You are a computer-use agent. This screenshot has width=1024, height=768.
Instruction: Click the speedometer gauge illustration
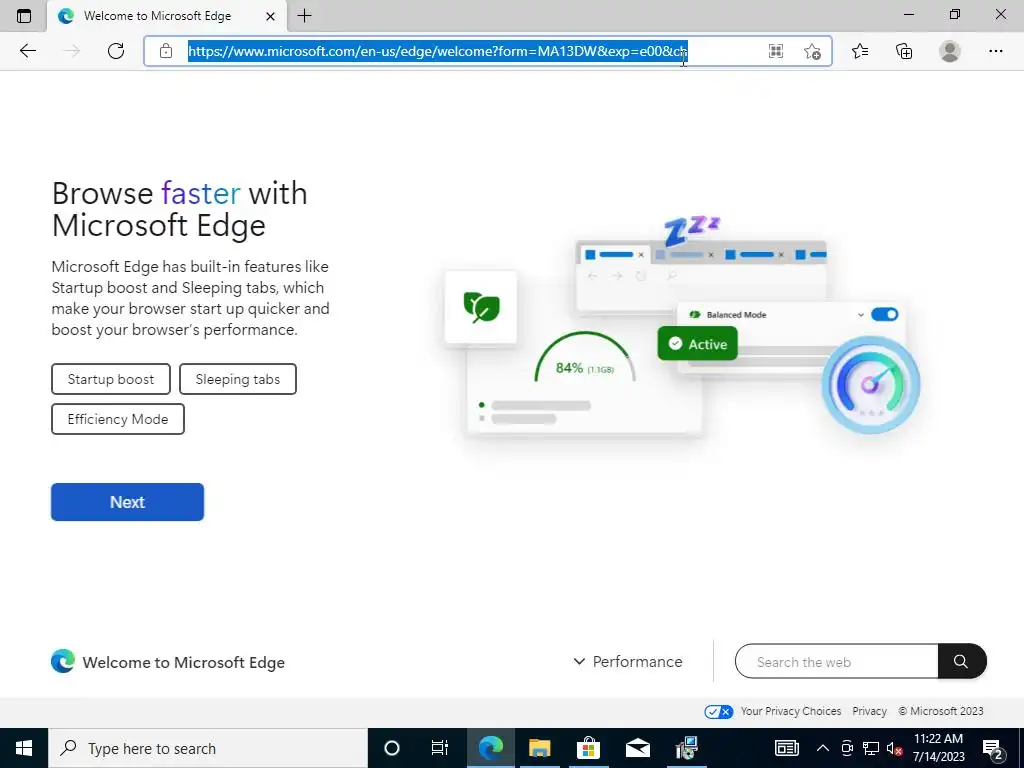871,385
